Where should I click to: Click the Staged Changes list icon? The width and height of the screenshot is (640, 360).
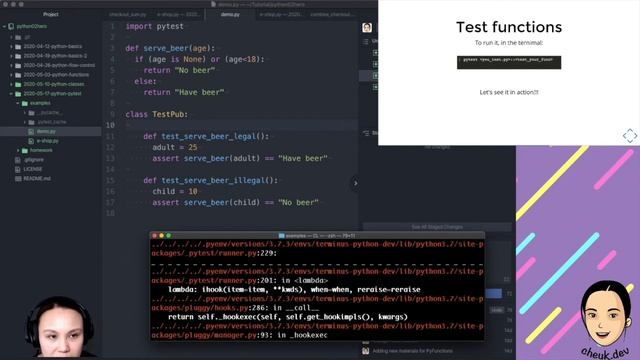366,133
